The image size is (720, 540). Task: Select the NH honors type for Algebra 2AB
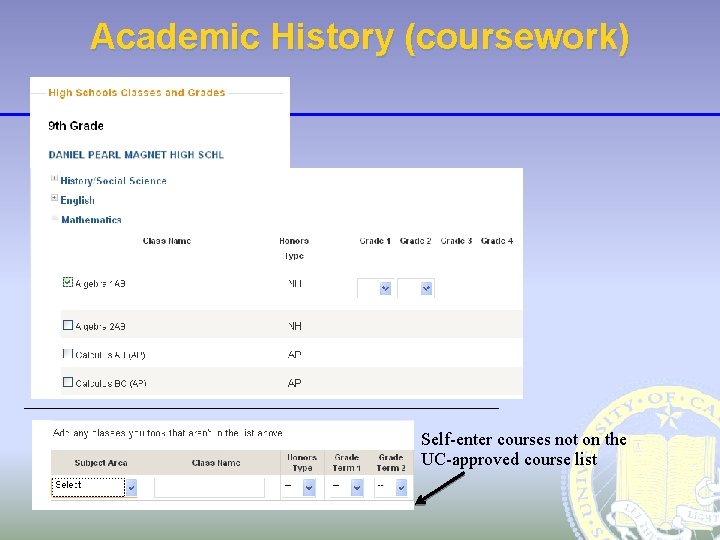click(x=294, y=326)
